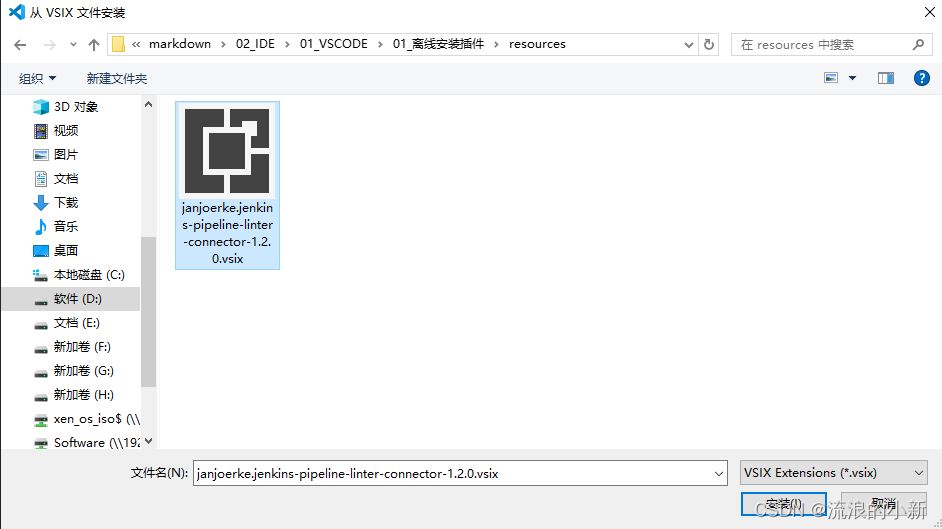
Task: Click the VS Code logo icon
Action: point(16,12)
